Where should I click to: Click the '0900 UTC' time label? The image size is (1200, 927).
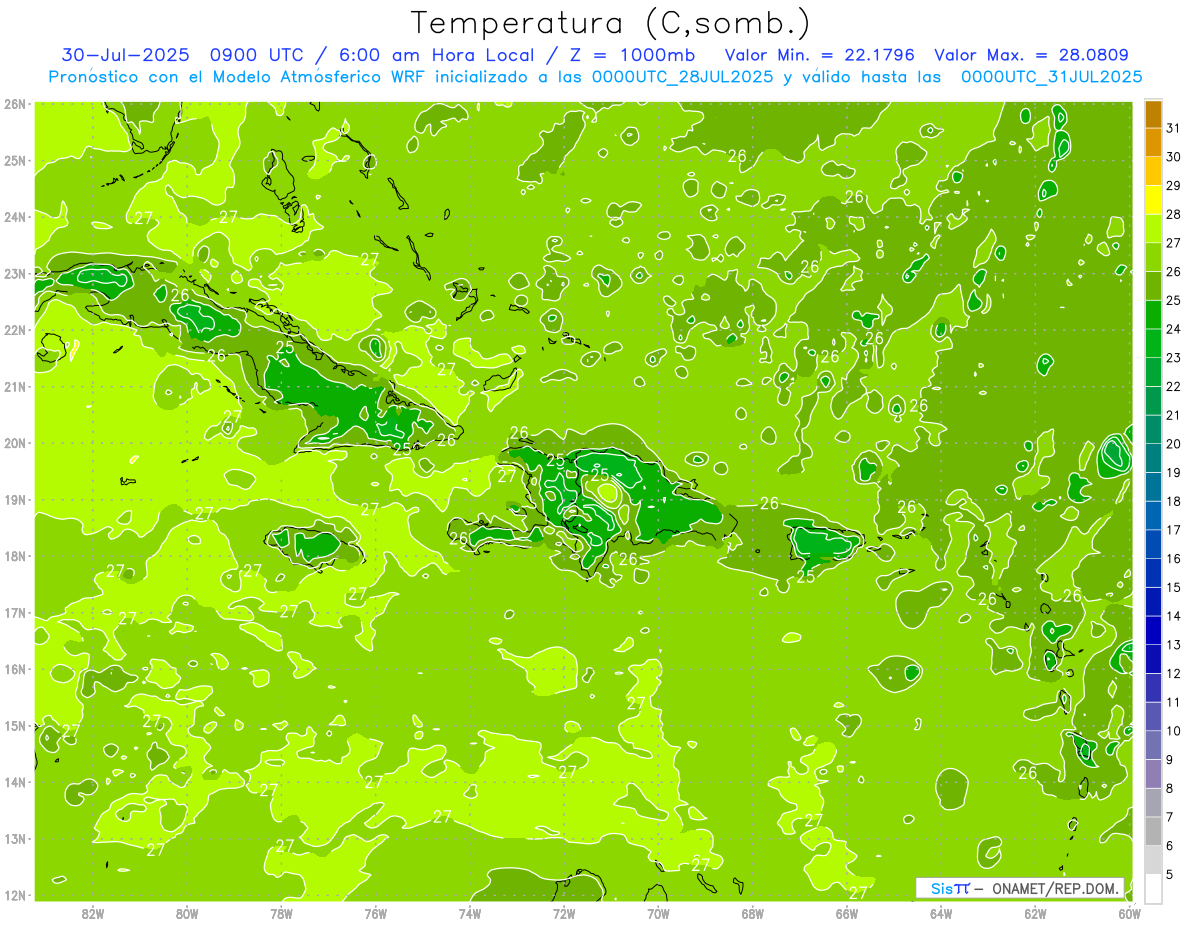(257, 55)
